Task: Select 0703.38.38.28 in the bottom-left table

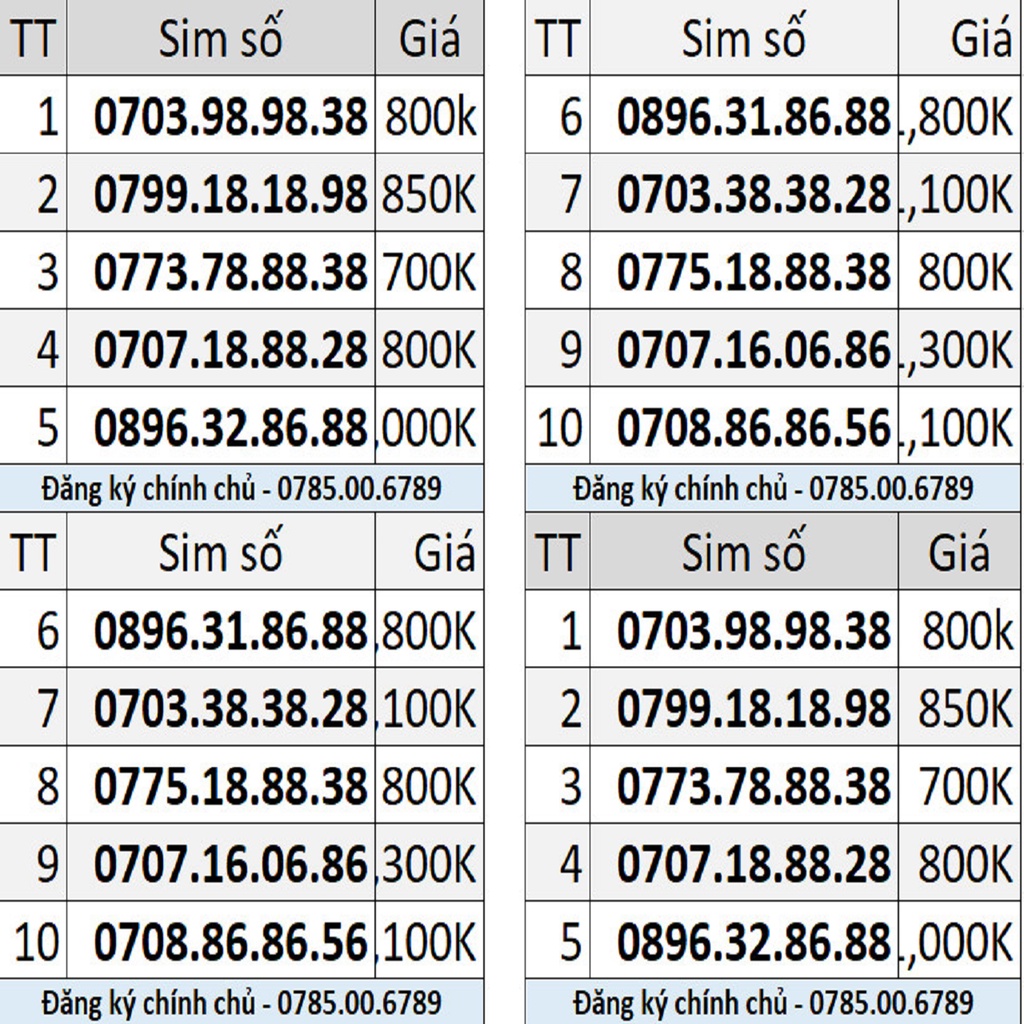Action: coord(231,709)
